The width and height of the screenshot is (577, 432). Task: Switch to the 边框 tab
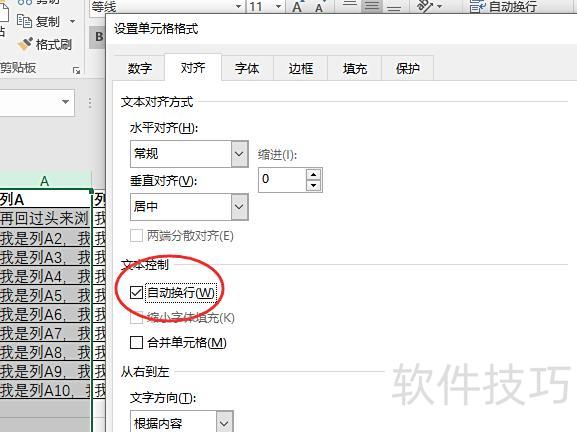301,68
